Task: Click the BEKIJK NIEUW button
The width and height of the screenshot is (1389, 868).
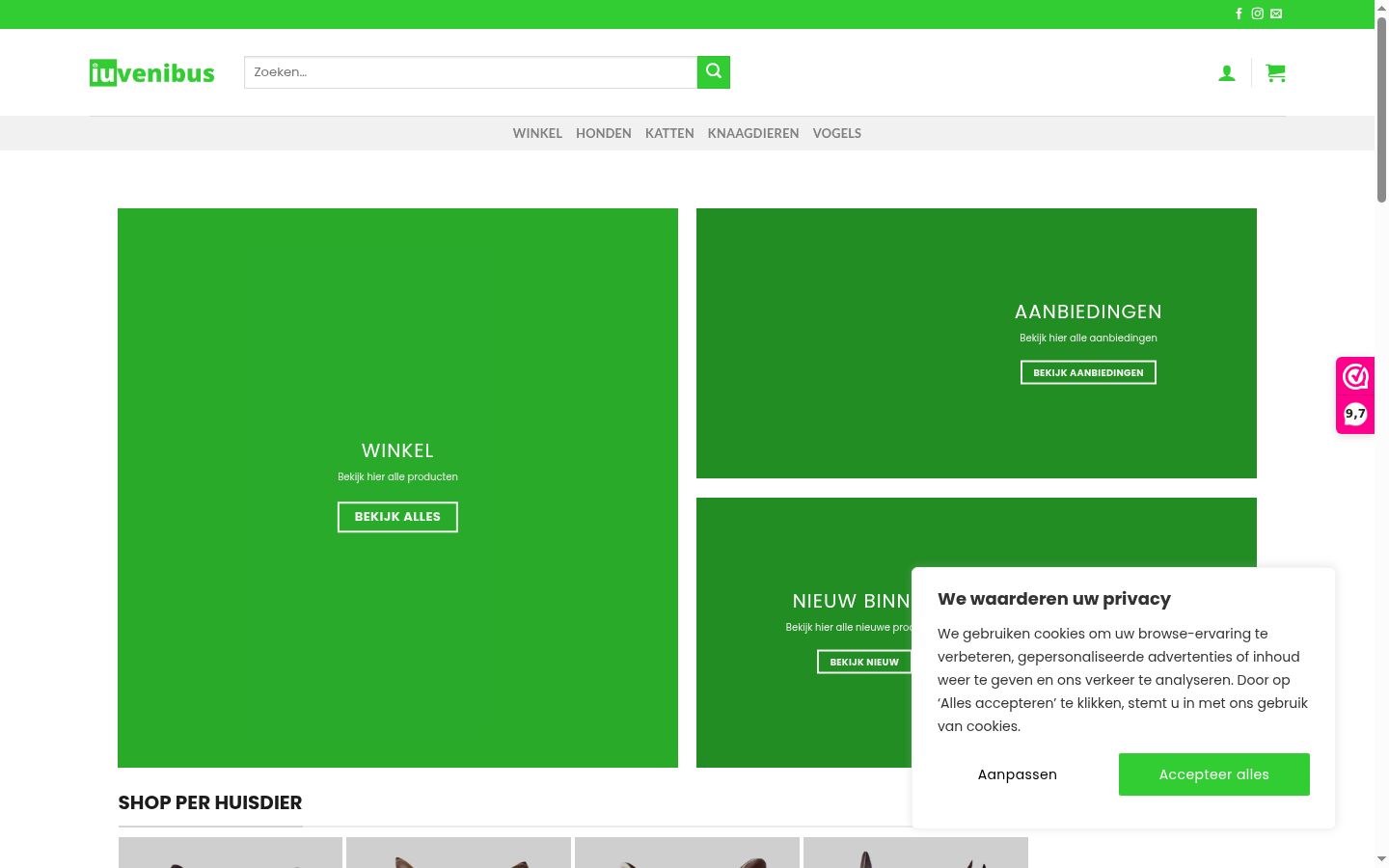Action: (864, 662)
